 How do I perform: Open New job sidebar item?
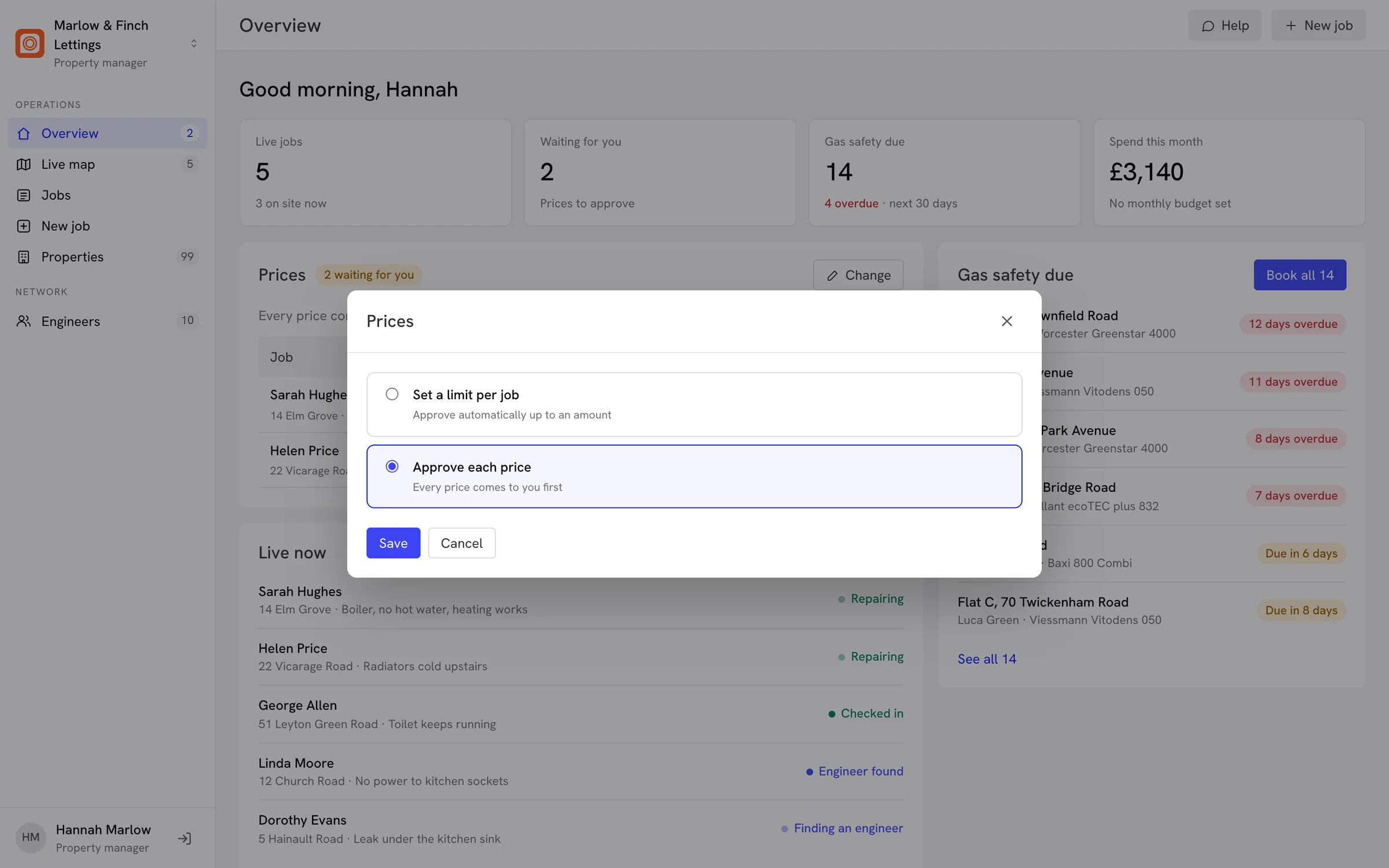point(107,226)
